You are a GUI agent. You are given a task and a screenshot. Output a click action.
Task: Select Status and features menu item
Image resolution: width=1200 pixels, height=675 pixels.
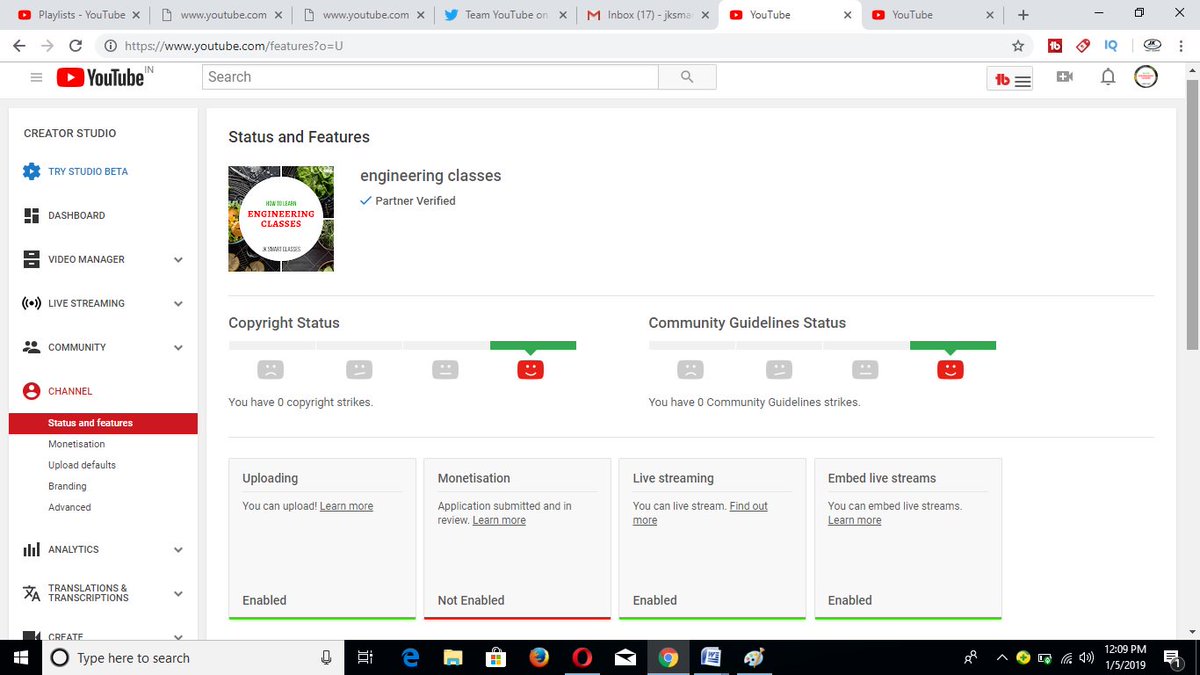pos(102,423)
